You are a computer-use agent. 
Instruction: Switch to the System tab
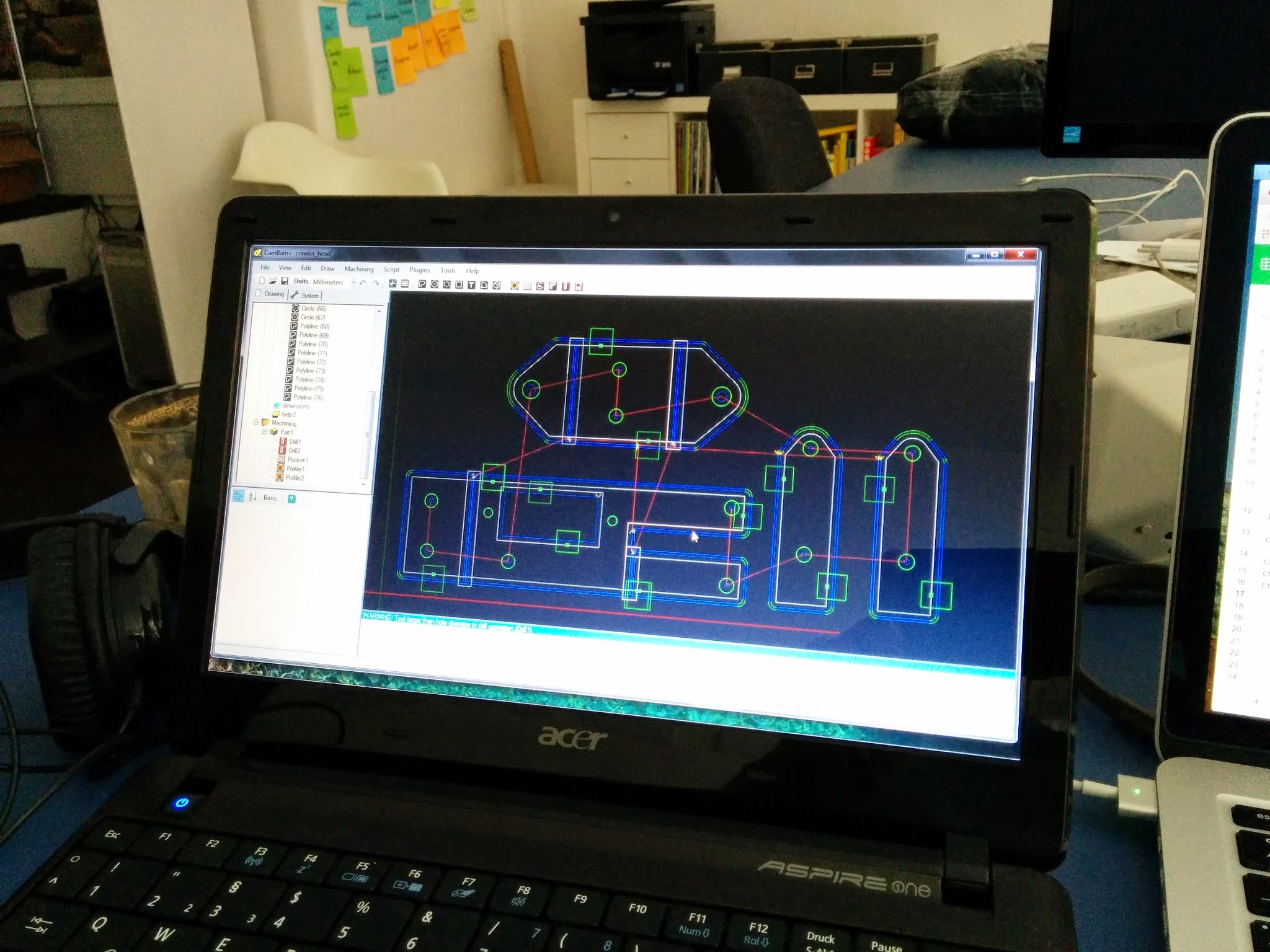(x=309, y=296)
